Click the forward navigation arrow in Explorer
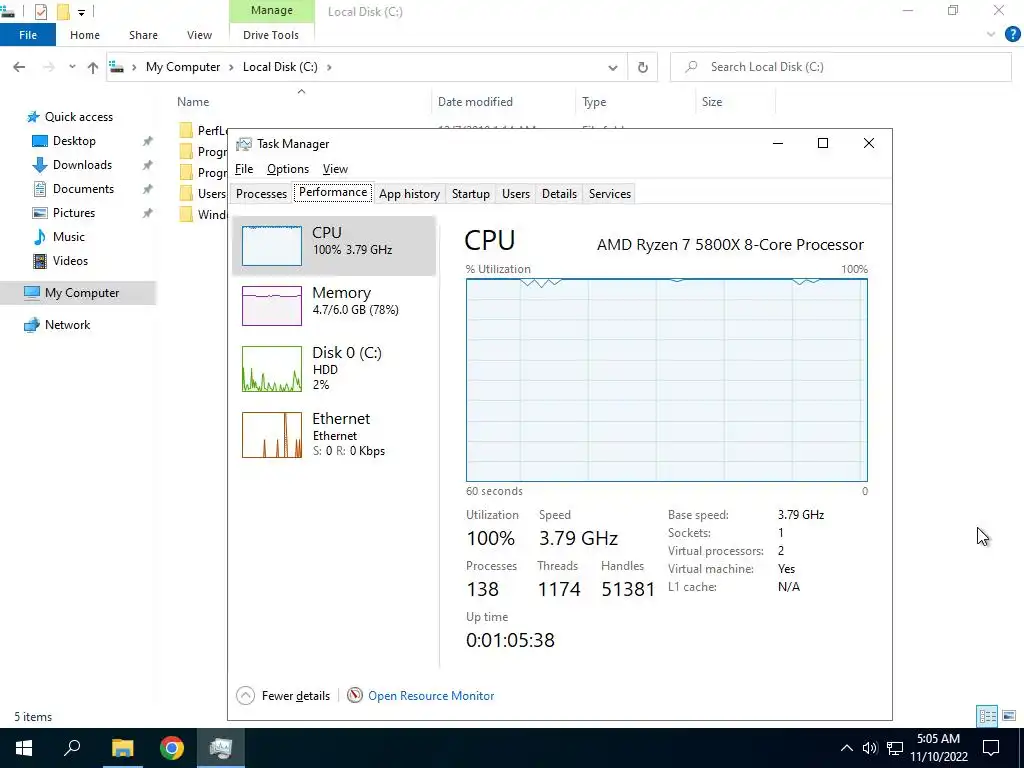This screenshot has width=1024, height=768. (x=48, y=67)
